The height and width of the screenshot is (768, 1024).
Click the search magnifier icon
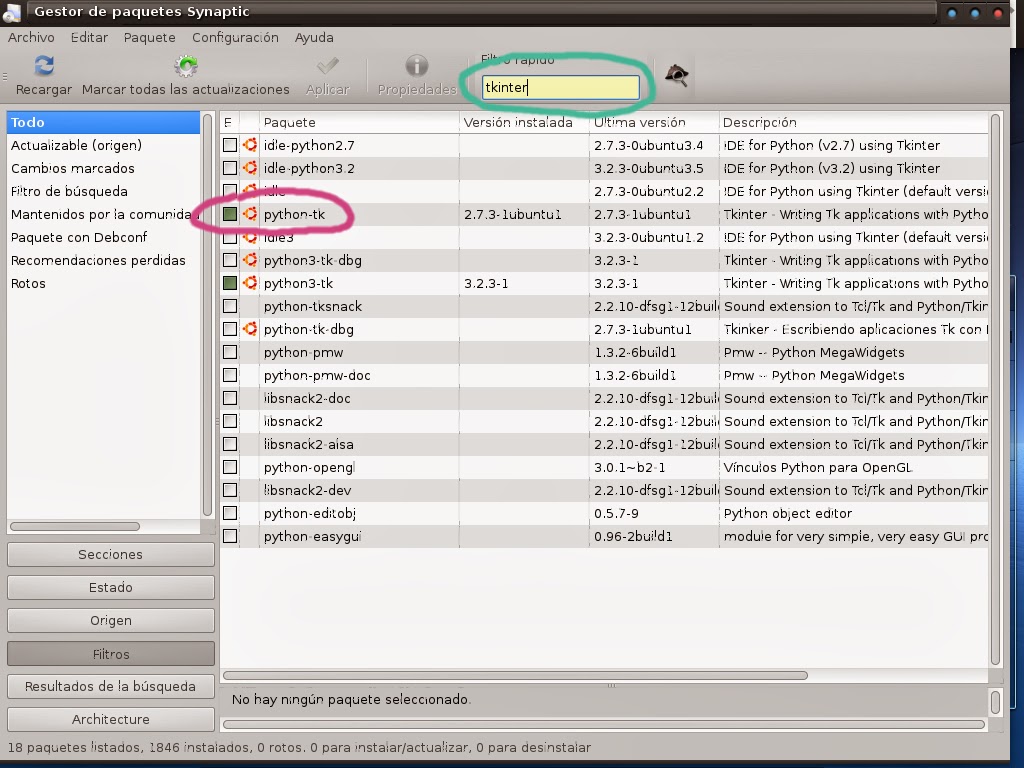(676, 73)
